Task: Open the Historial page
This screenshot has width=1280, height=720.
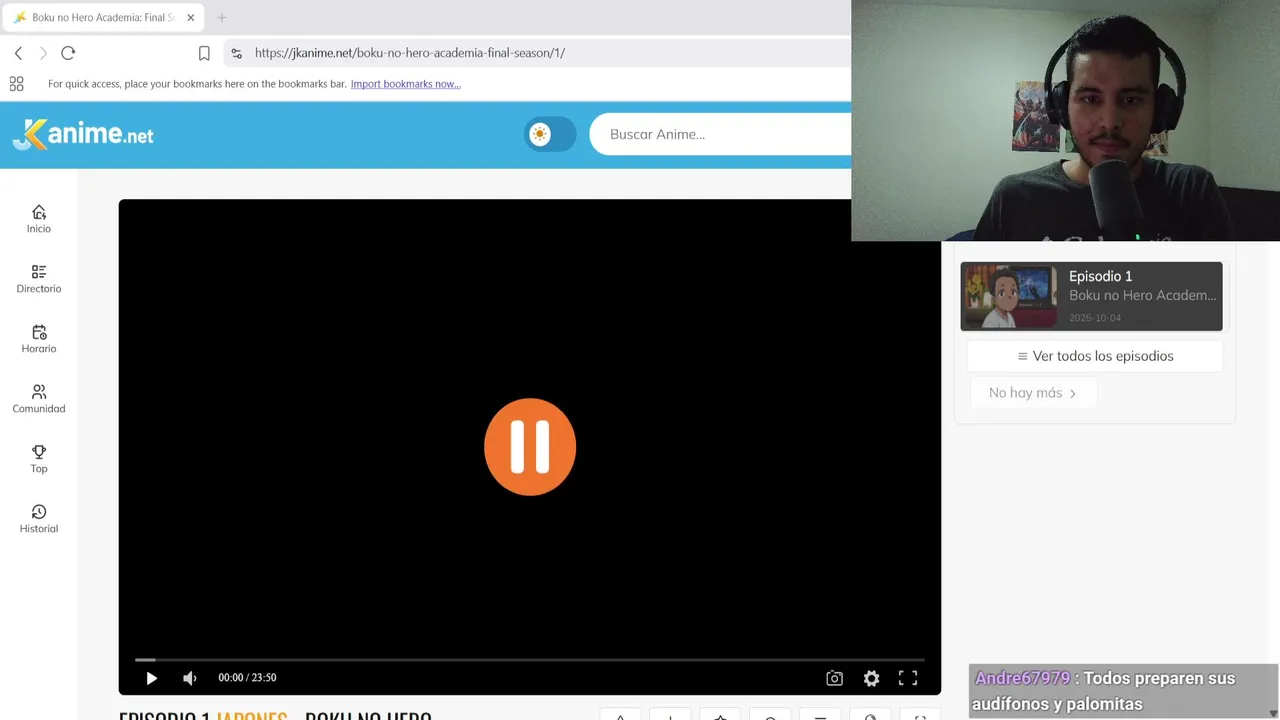Action: tap(39, 519)
